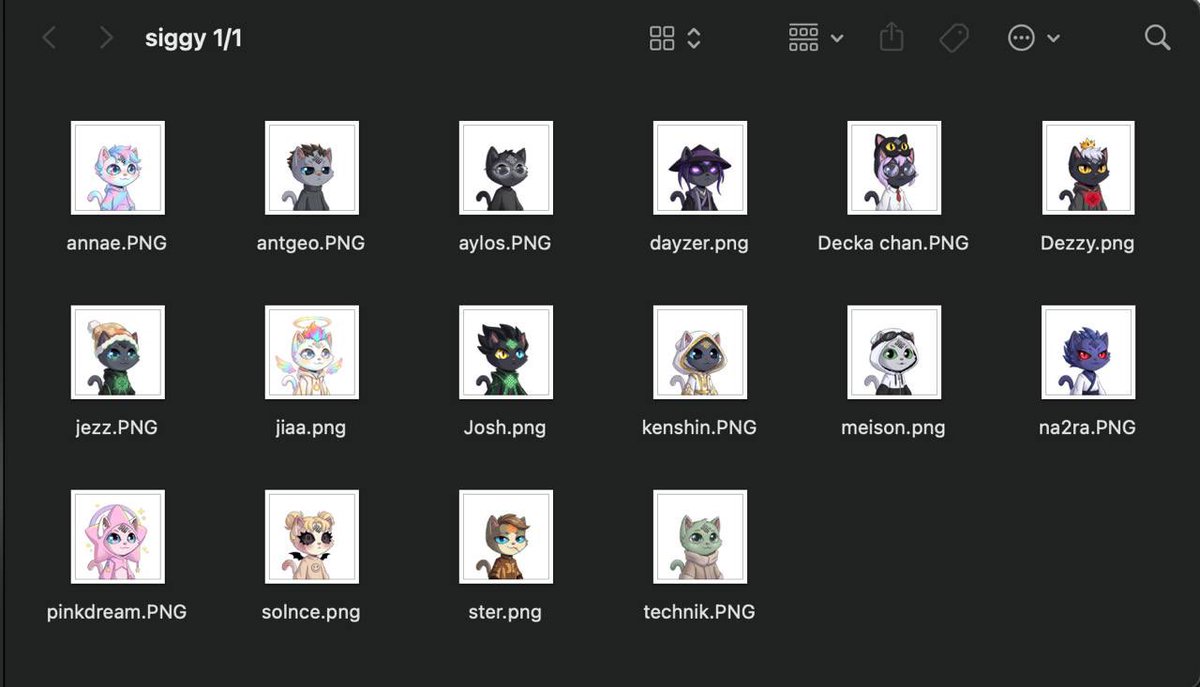
Task: Click the file name annae.PNG
Action: click(x=117, y=243)
